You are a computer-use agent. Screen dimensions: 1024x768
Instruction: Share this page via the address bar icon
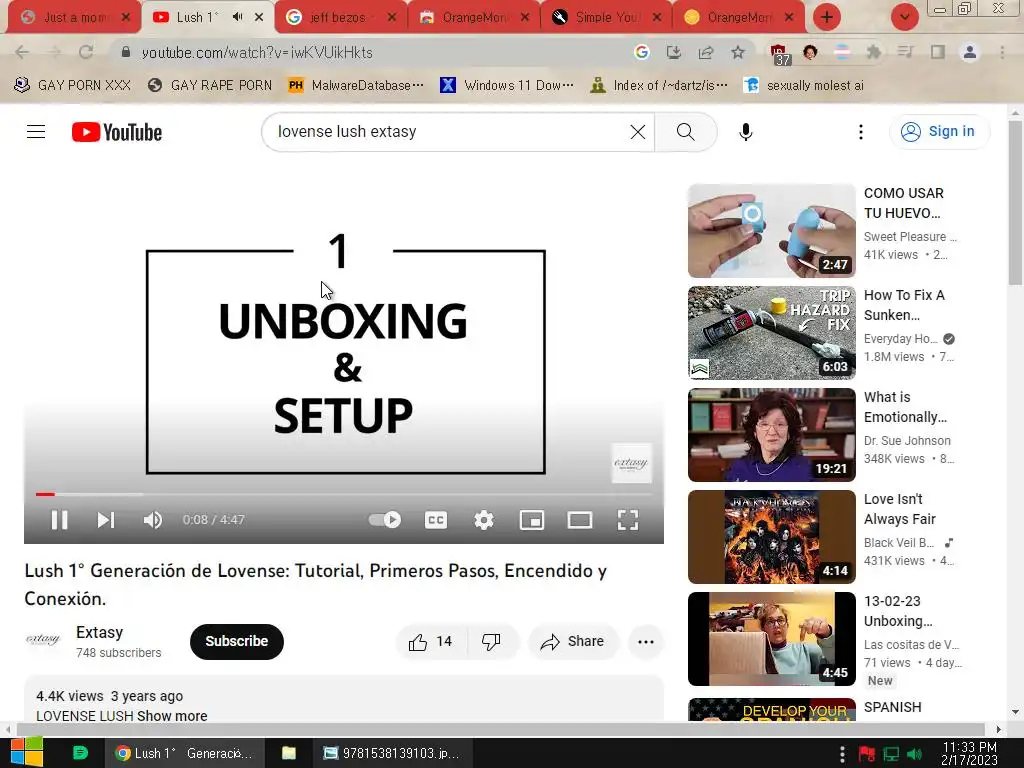(705, 52)
